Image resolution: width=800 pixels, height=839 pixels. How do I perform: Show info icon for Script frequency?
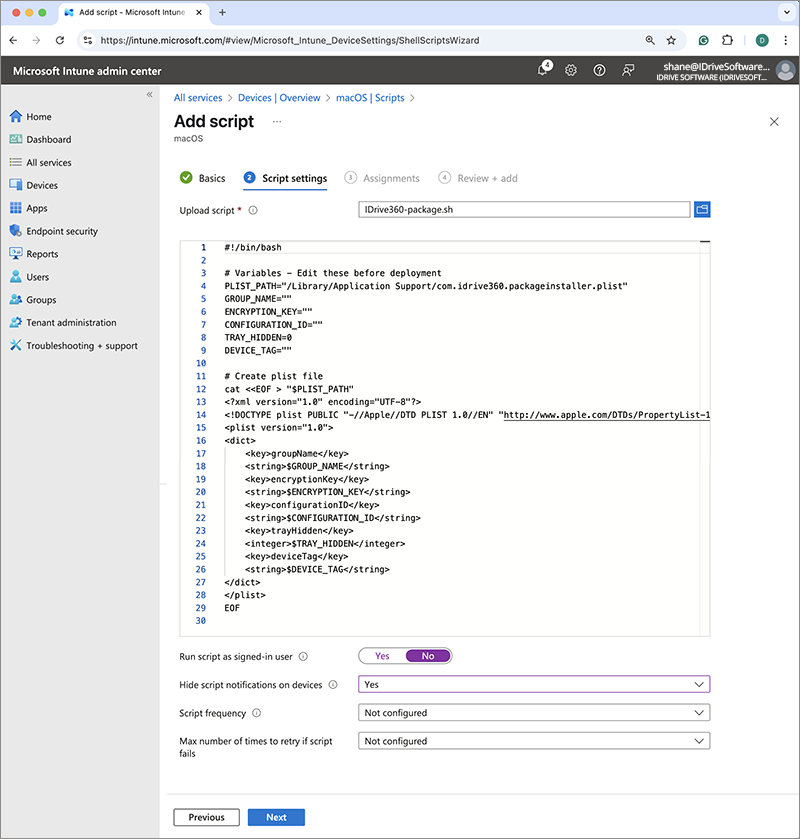[x=256, y=713]
